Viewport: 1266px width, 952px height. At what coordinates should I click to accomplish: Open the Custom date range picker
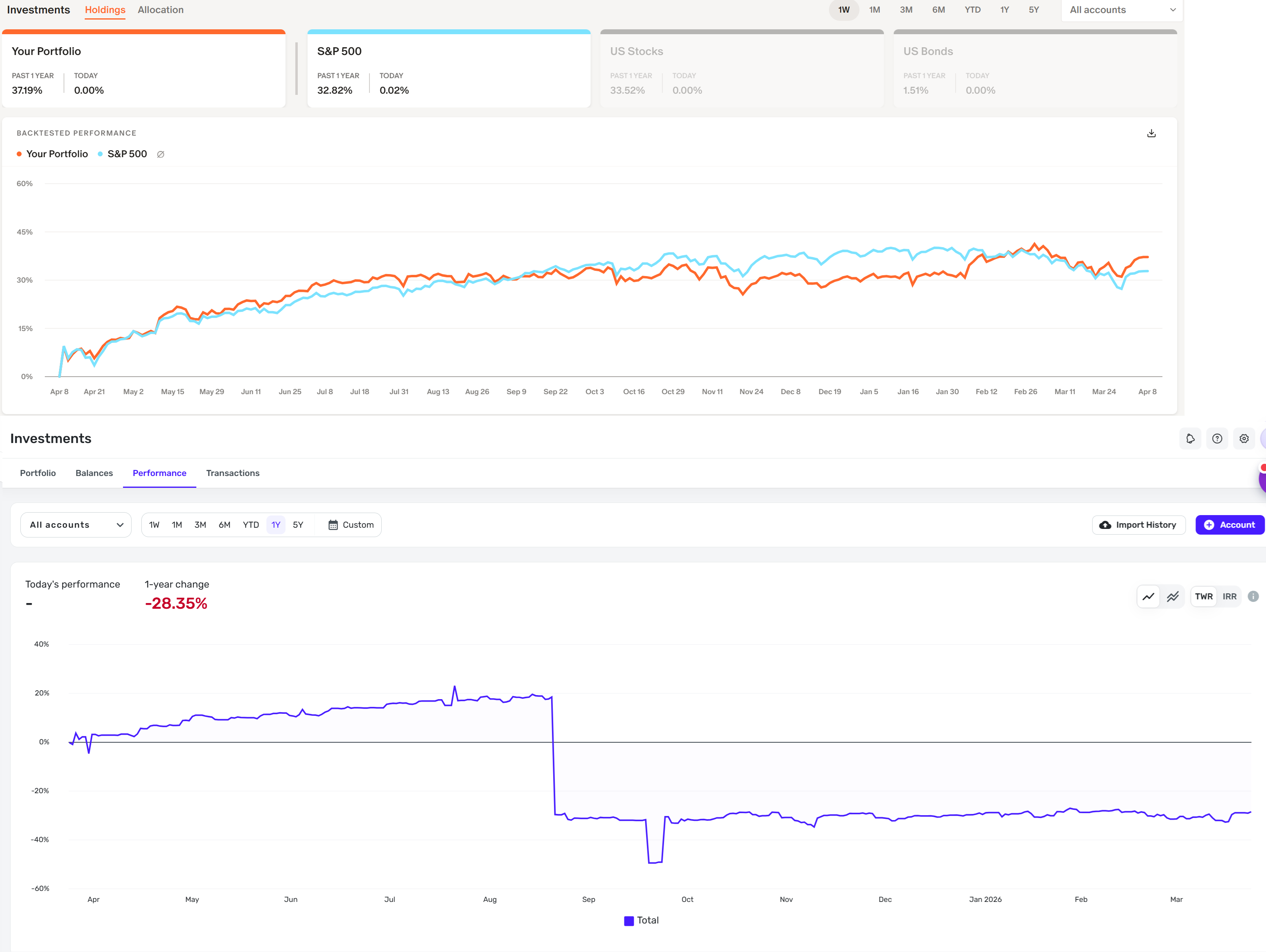(351, 525)
